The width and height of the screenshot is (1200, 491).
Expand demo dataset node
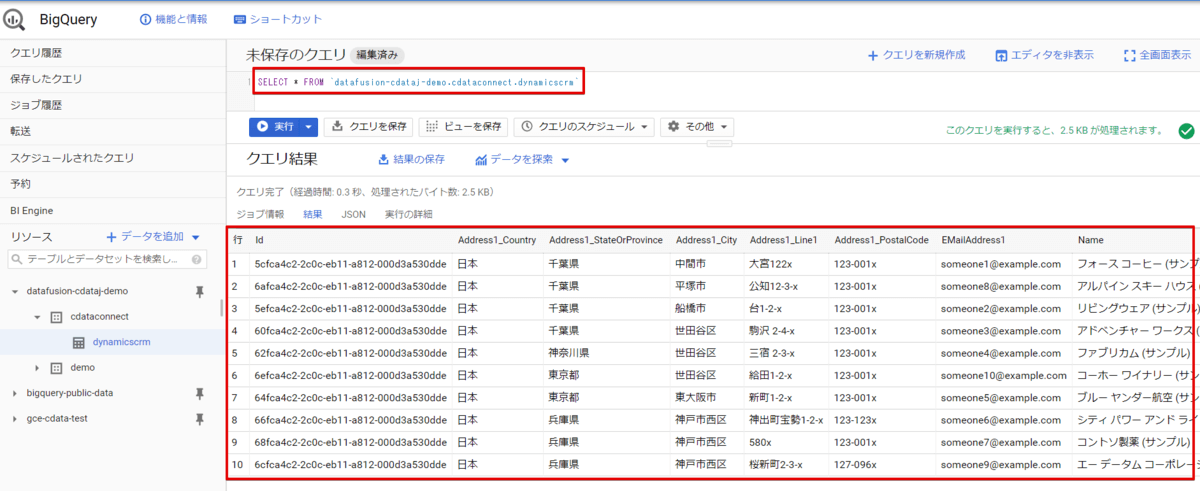pyautogui.click(x=36, y=368)
